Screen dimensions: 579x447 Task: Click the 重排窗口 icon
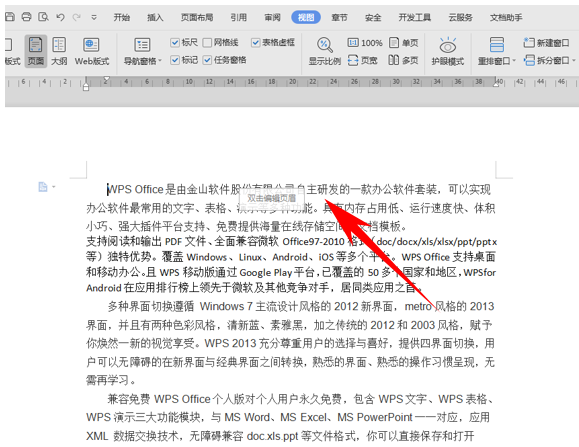tap(497, 45)
